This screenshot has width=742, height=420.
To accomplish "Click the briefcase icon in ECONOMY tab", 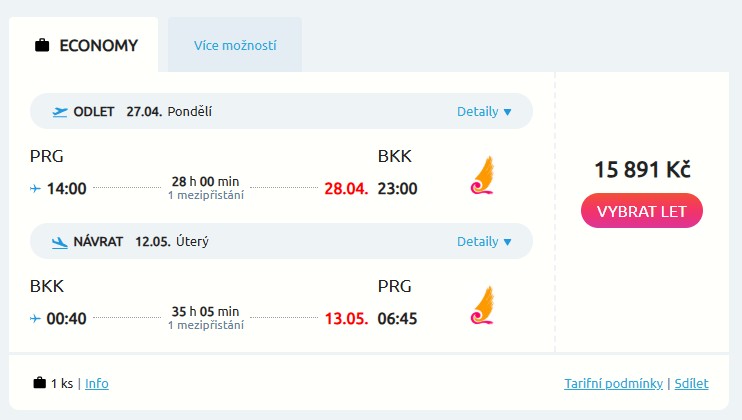I will point(42,45).
